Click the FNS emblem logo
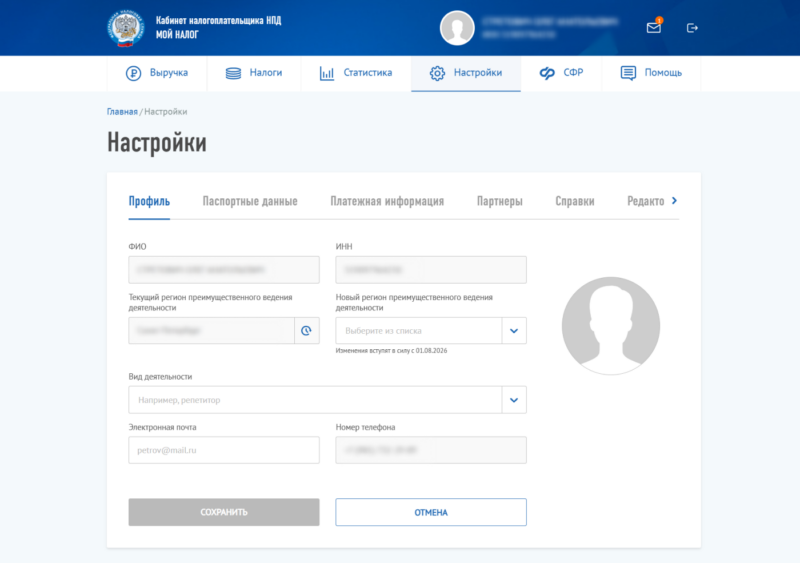This screenshot has height=563, width=800. pos(126,29)
